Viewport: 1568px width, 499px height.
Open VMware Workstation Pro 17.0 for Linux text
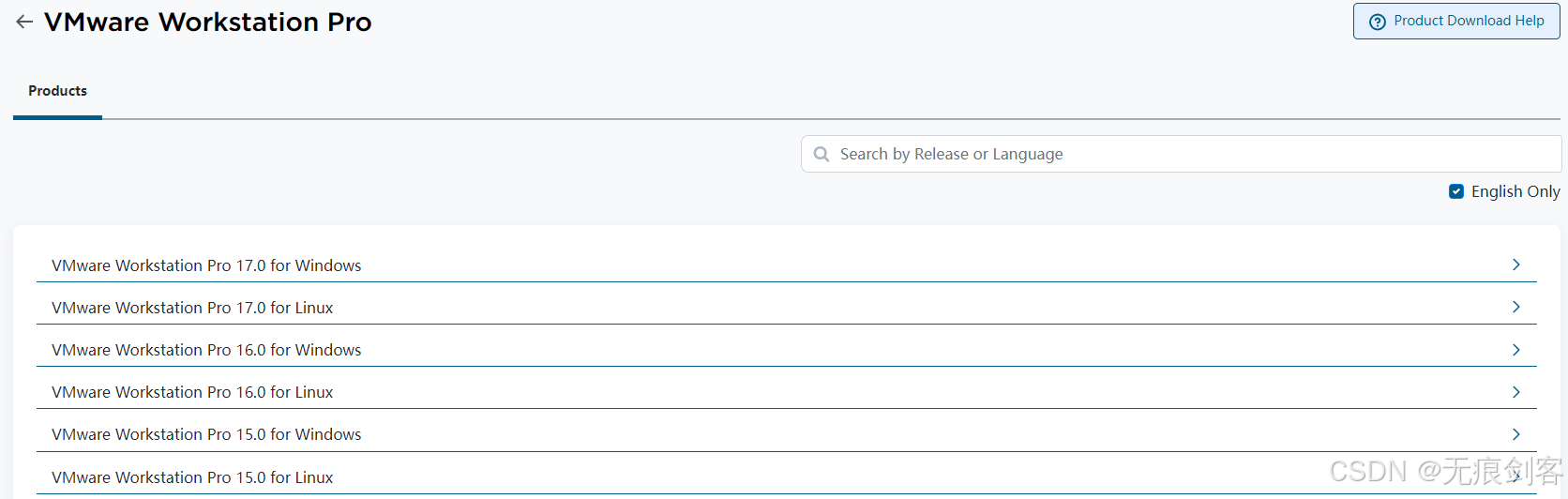[192, 308]
